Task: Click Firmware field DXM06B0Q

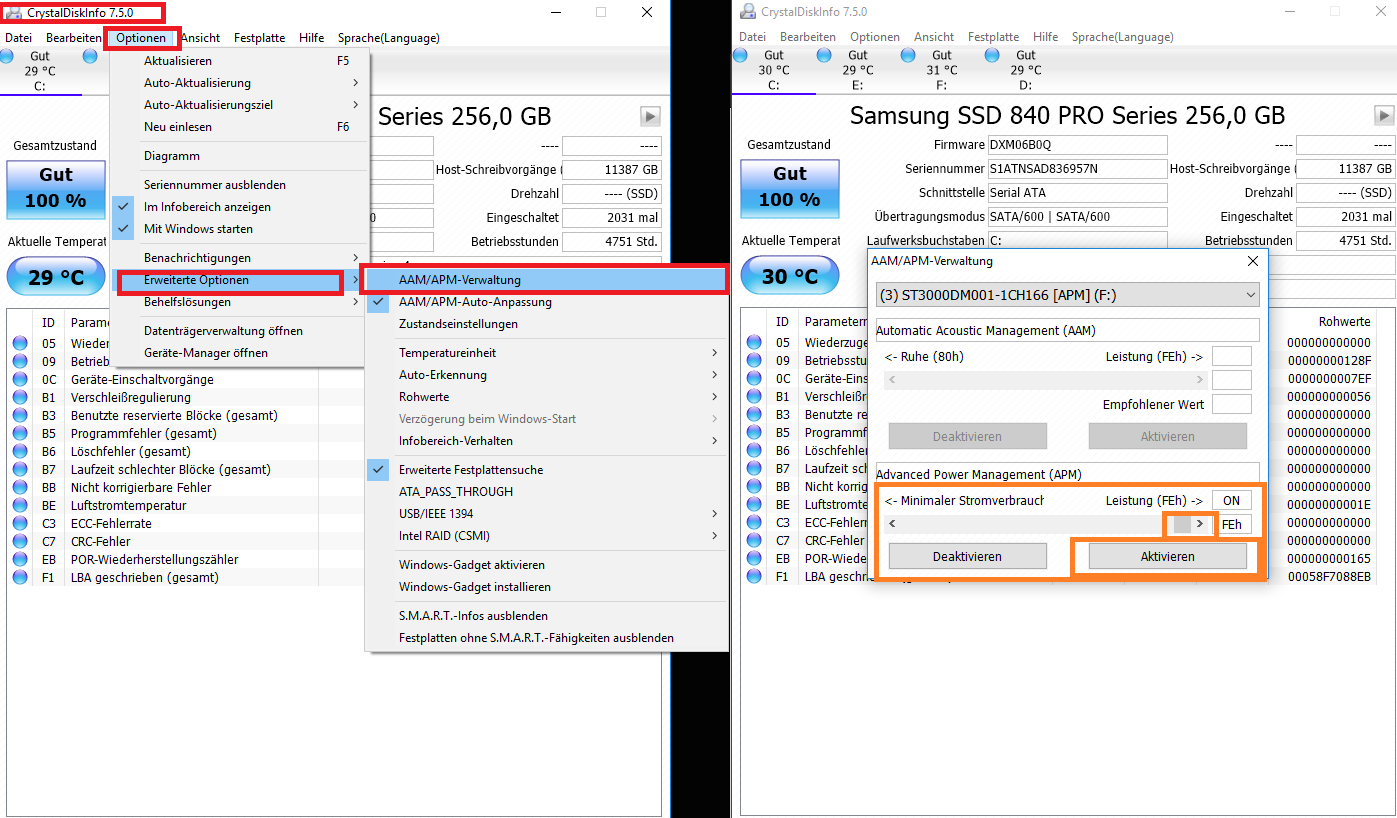Action: [x=1077, y=144]
